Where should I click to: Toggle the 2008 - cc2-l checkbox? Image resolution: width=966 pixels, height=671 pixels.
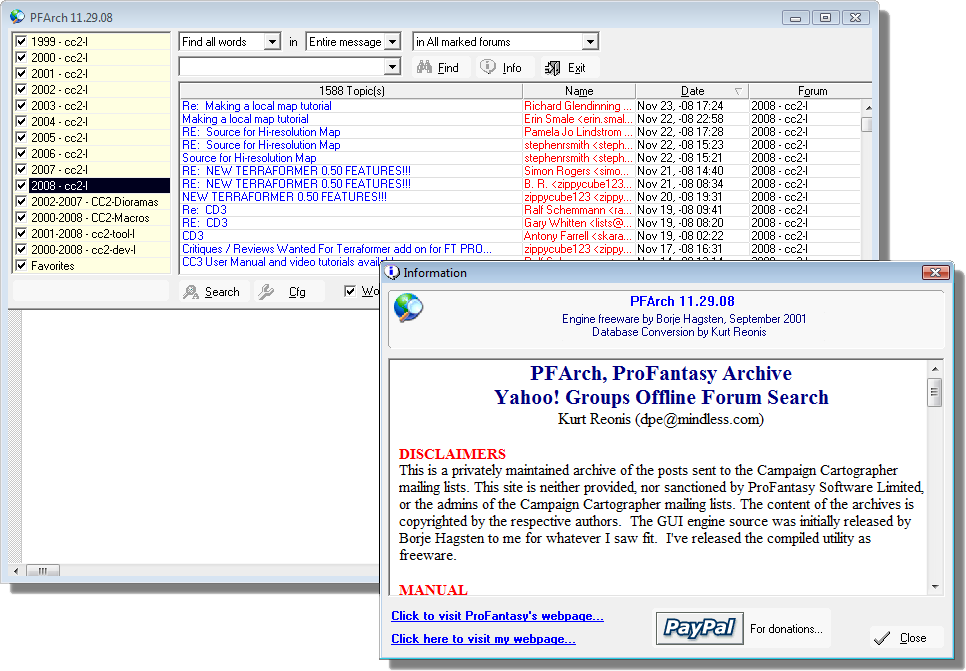coord(22,185)
